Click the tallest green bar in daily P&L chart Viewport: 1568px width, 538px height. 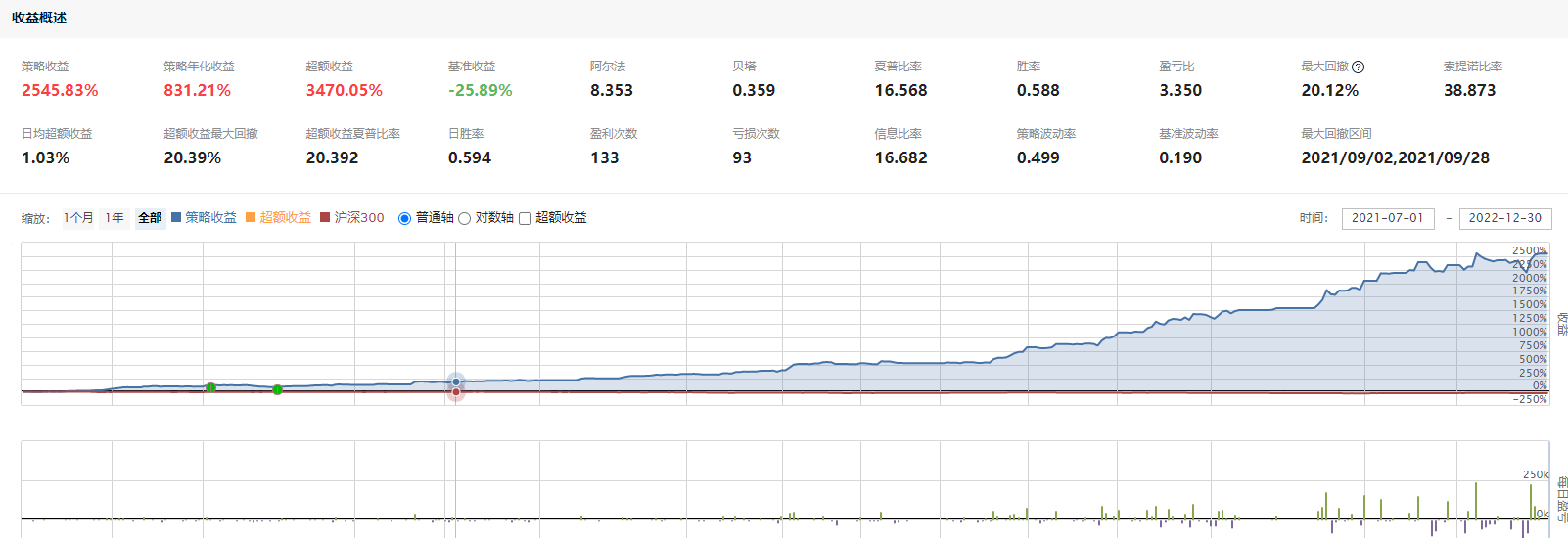click(x=1476, y=501)
